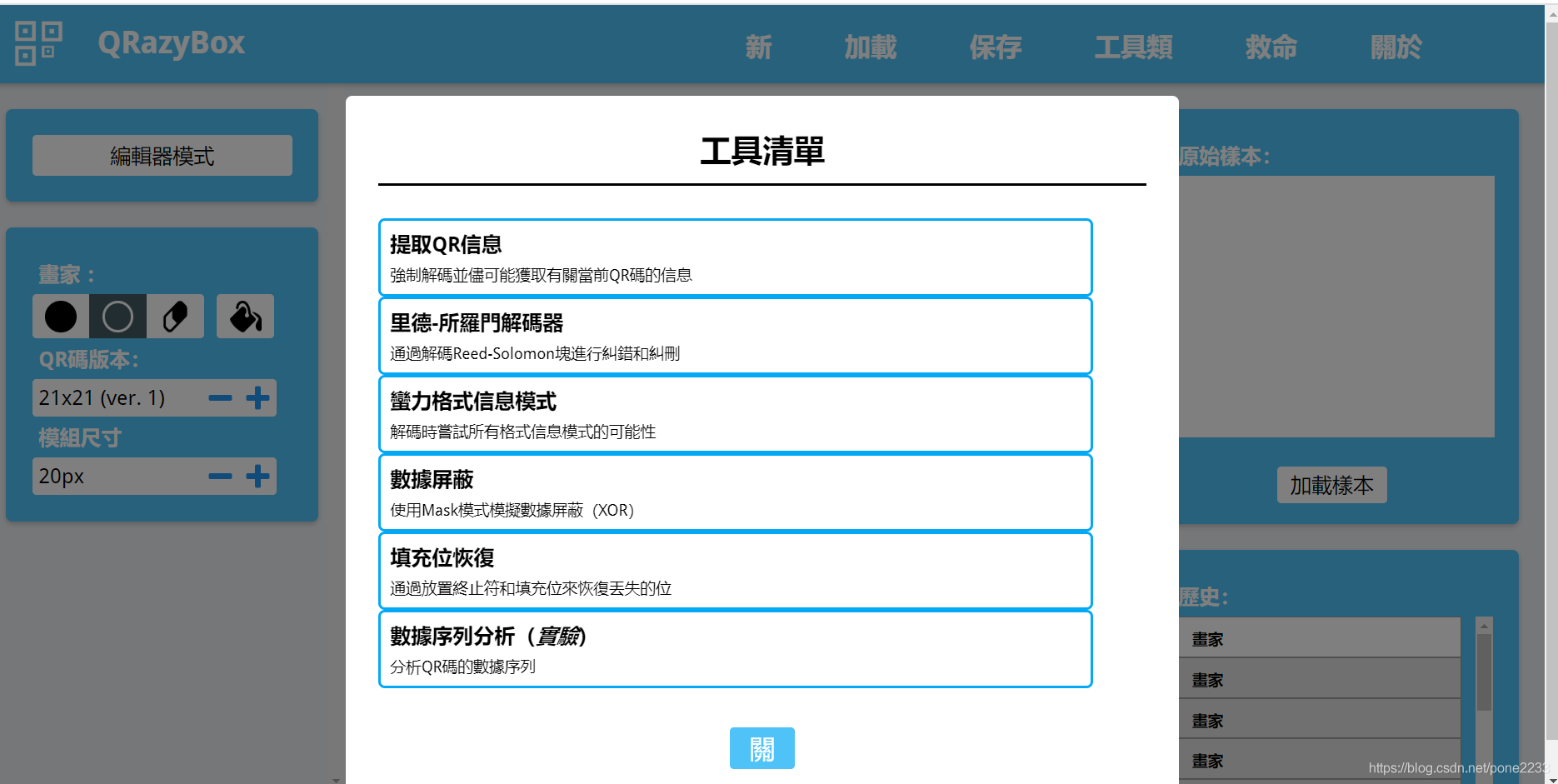Select the paint bucket fill tool

tap(245, 317)
